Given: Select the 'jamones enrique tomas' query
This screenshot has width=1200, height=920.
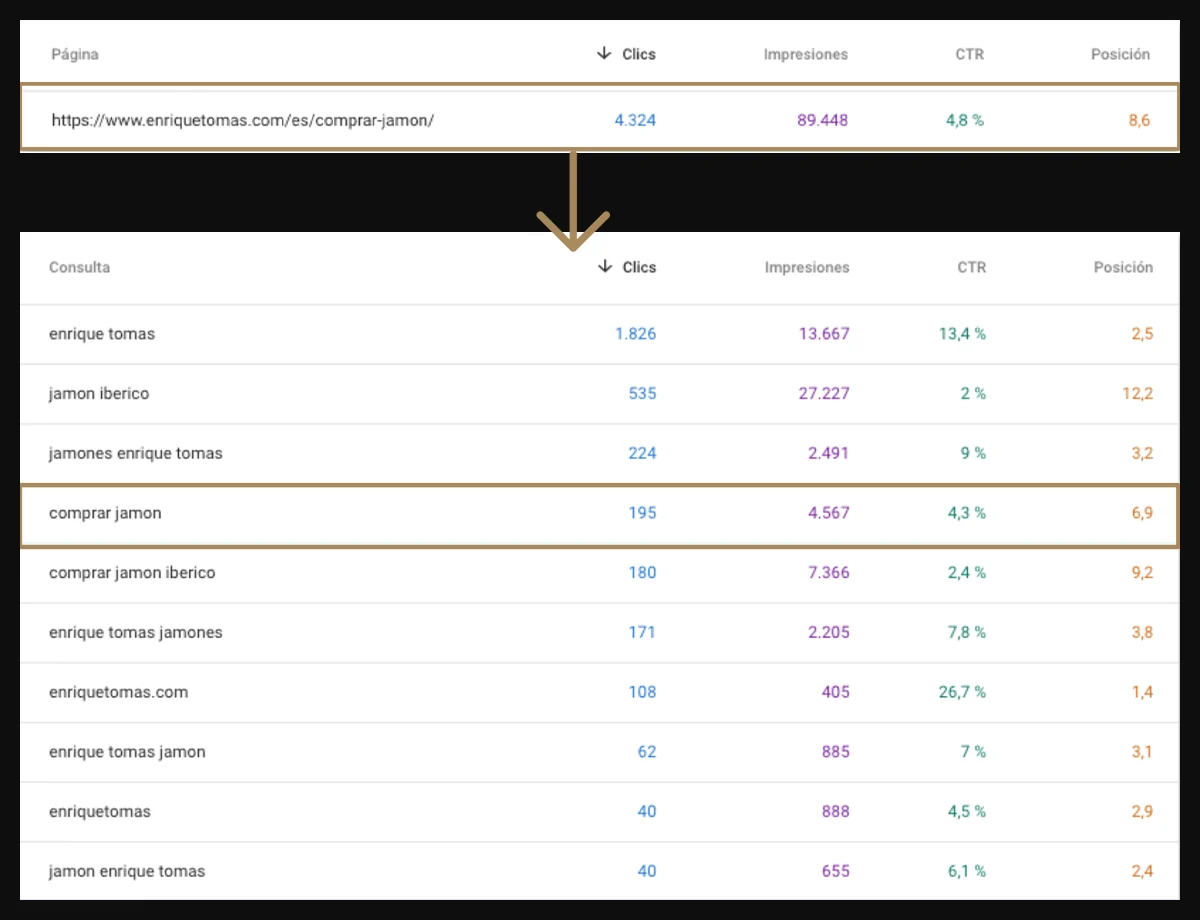Looking at the screenshot, I should (136, 453).
